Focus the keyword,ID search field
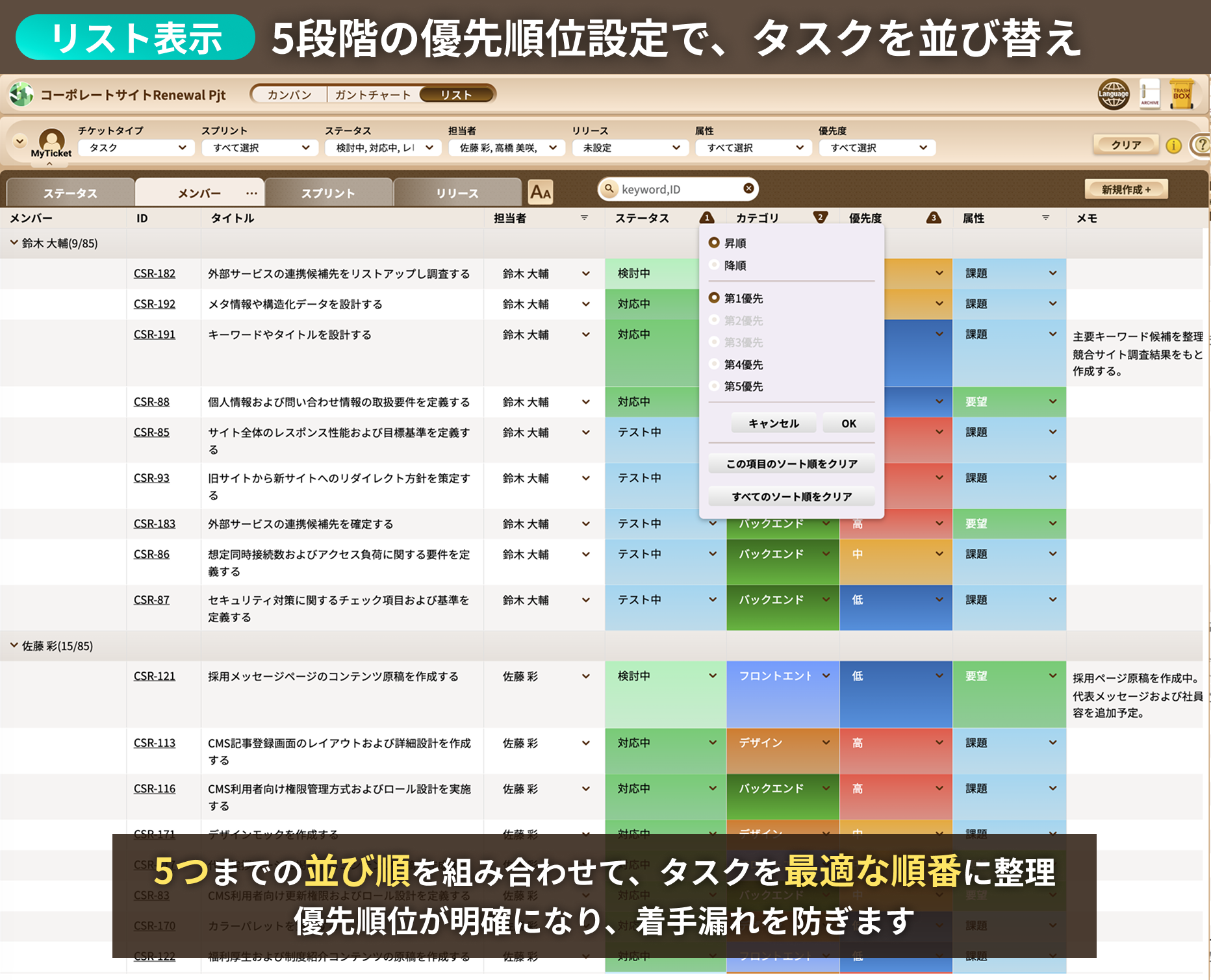The image size is (1211, 980). [x=679, y=189]
